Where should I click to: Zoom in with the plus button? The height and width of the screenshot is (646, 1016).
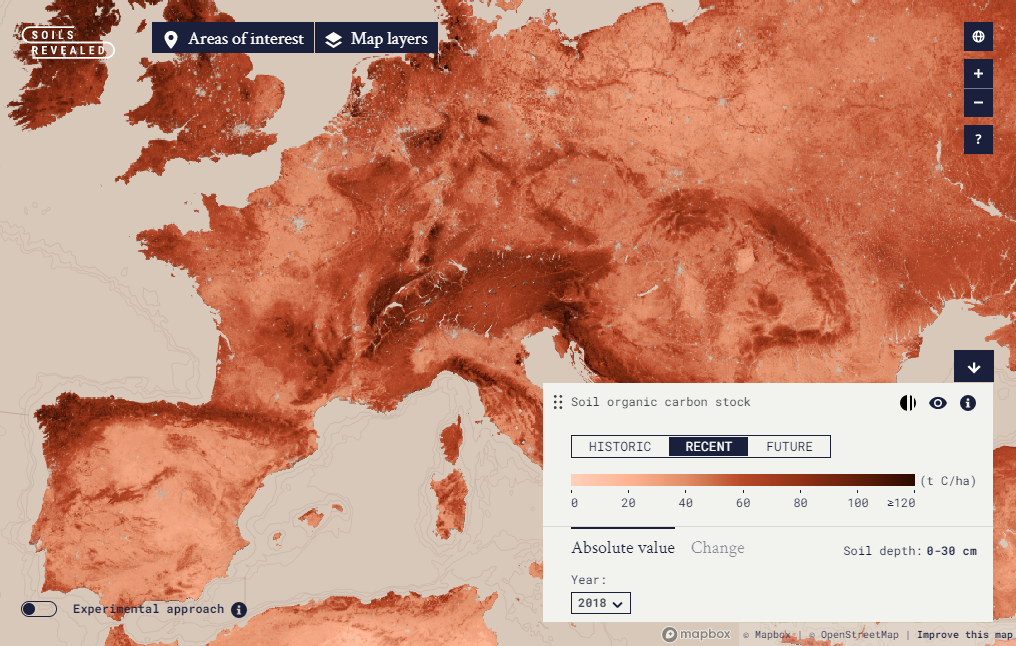click(978, 73)
